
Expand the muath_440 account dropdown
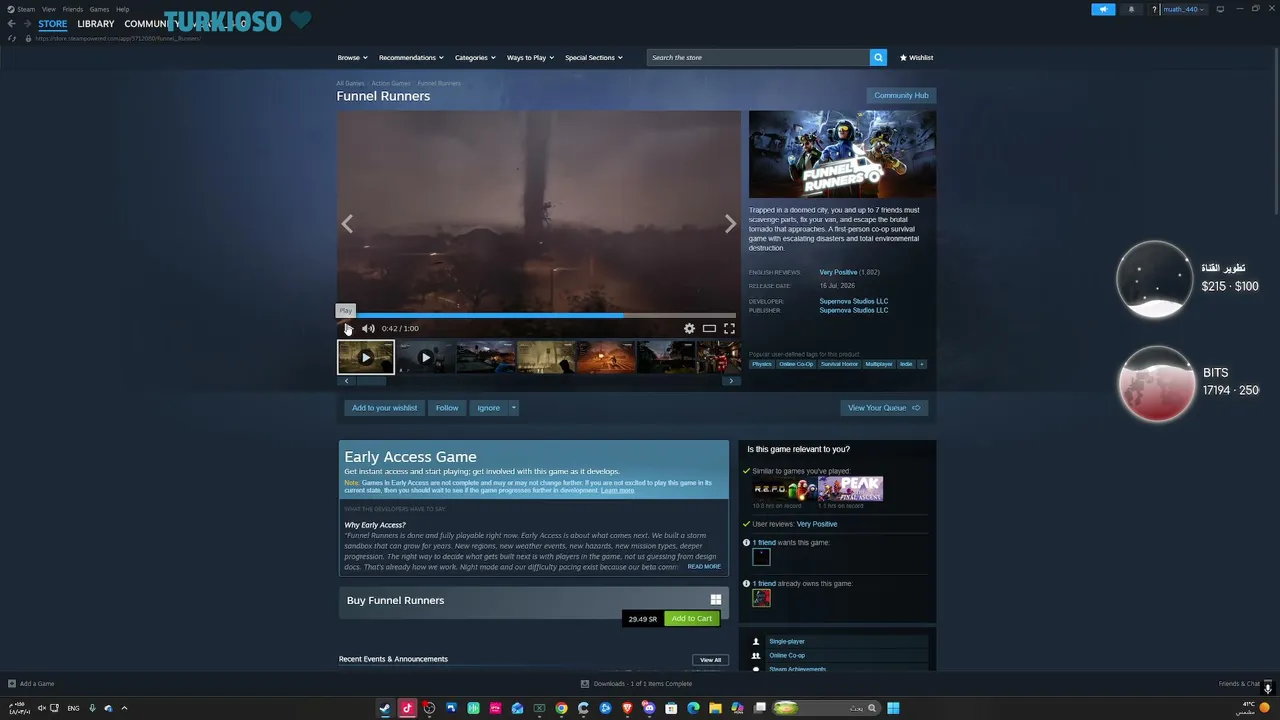[1183, 9]
